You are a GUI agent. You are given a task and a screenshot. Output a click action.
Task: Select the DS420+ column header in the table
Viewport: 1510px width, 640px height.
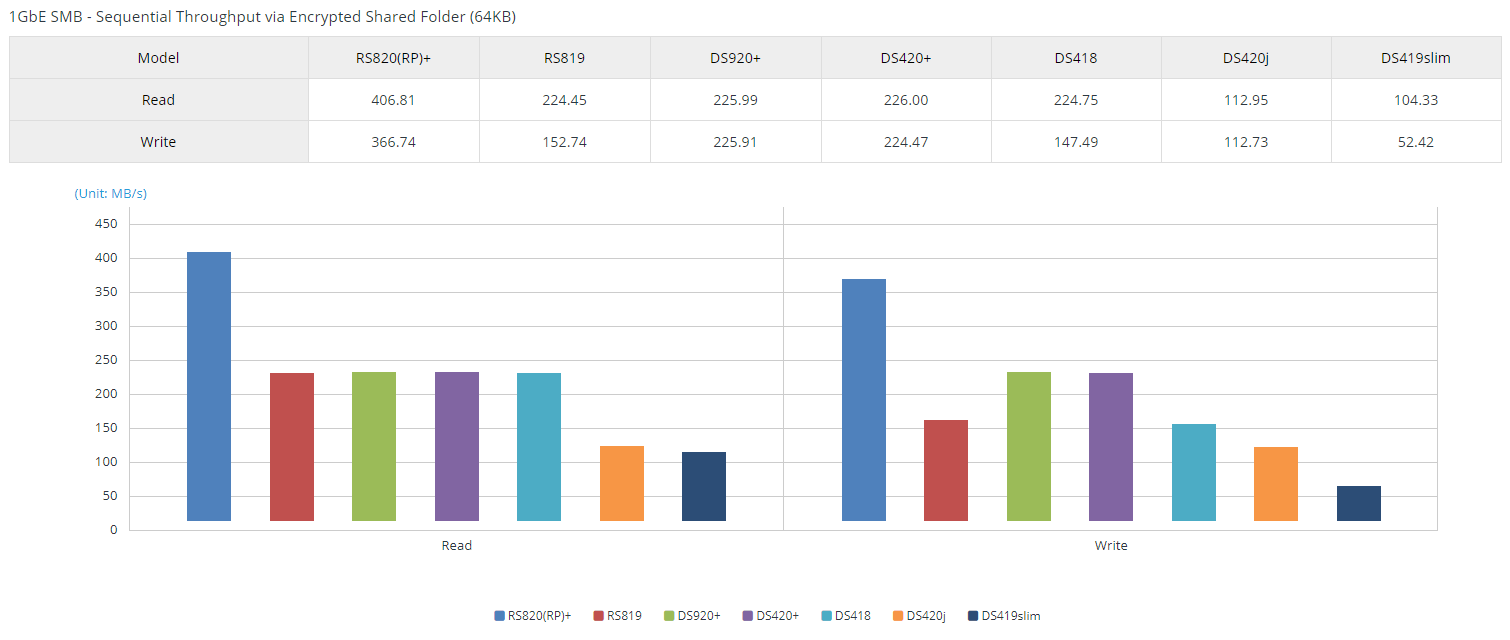coord(906,58)
